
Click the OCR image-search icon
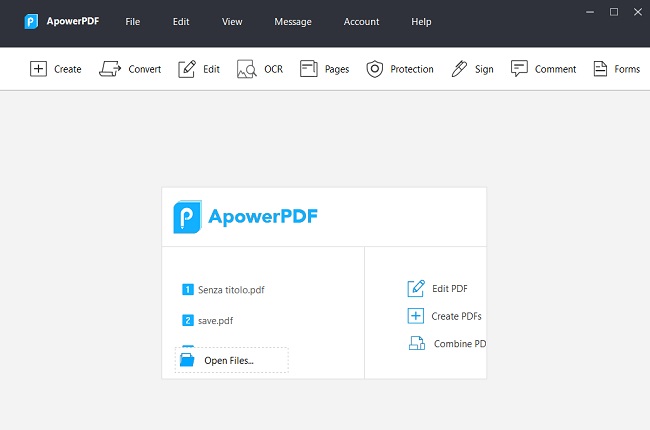pyautogui.click(x=247, y=69)
